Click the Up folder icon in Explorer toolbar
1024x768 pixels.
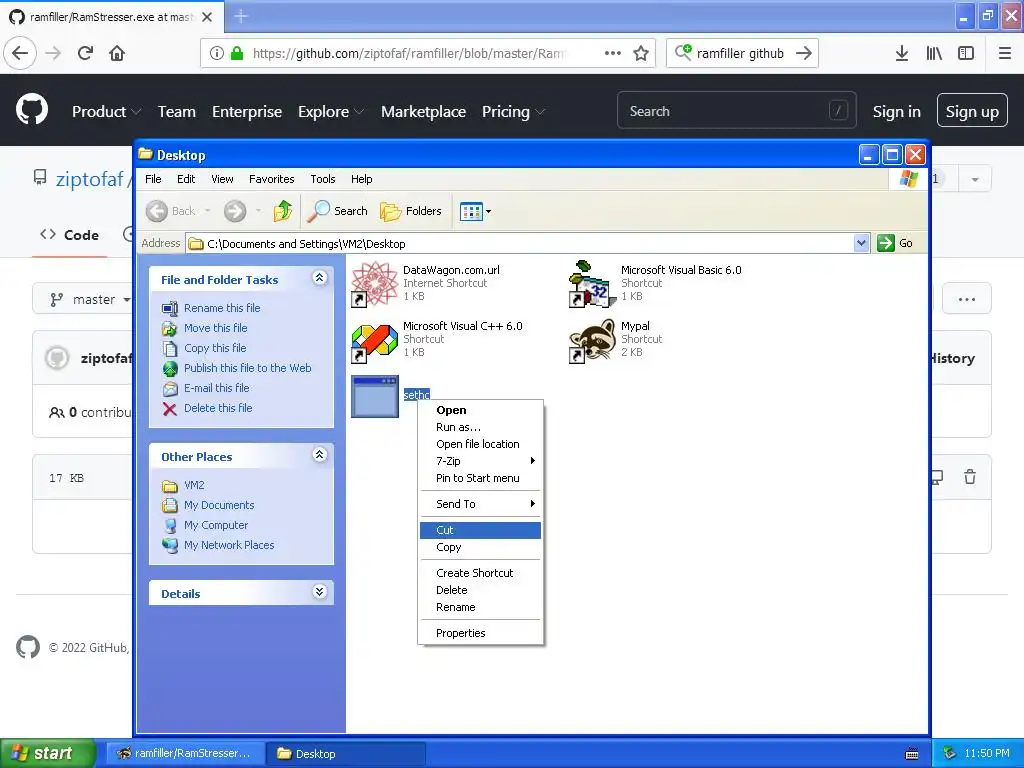point(283,211)
